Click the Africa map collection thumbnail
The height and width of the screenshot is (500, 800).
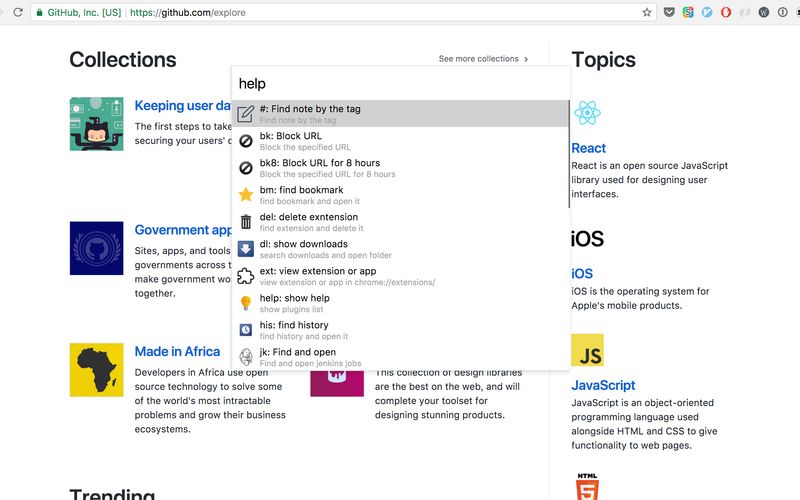96,370
